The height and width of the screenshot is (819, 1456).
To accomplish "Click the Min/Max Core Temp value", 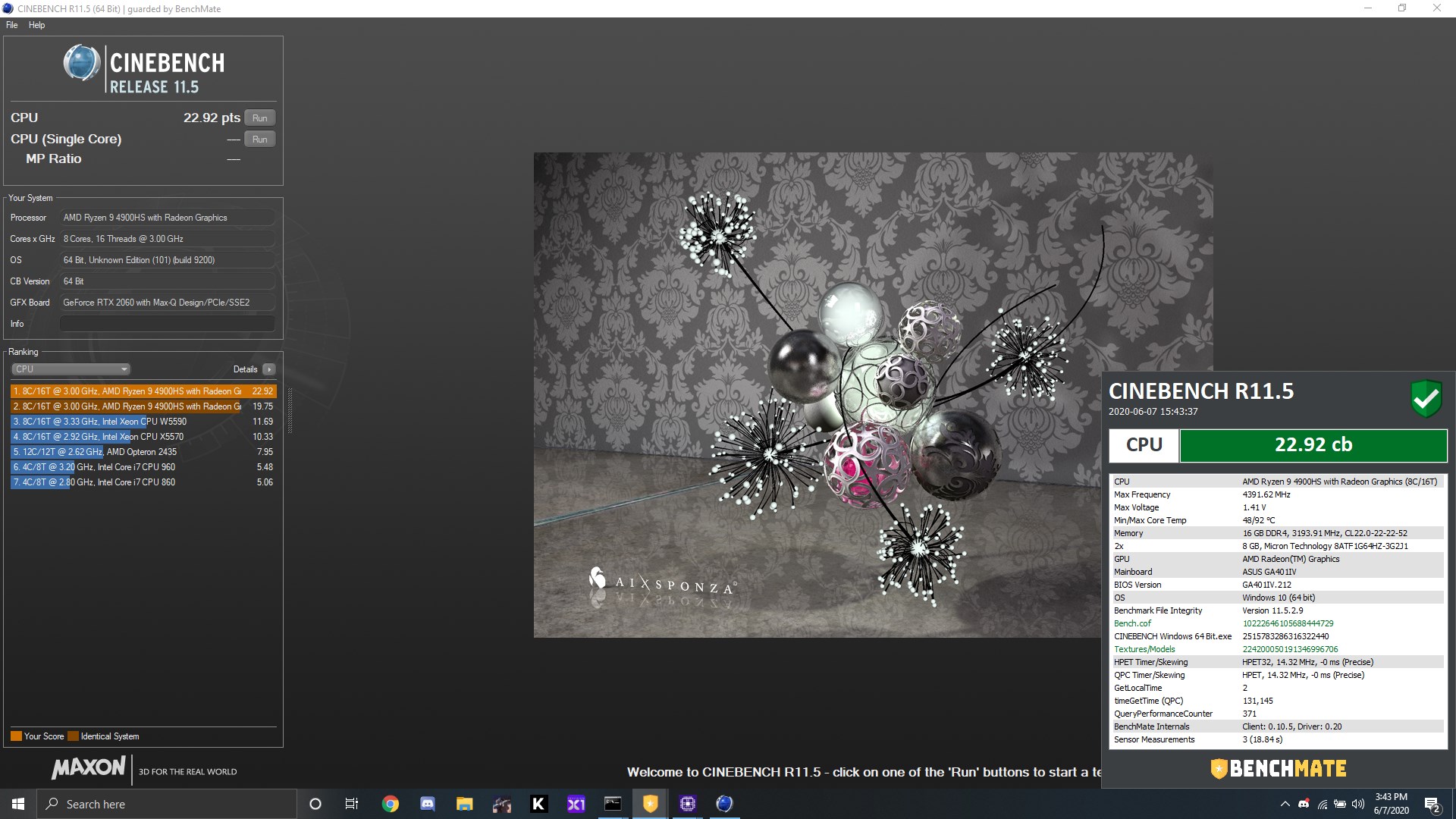I will tap(1259, 520).
